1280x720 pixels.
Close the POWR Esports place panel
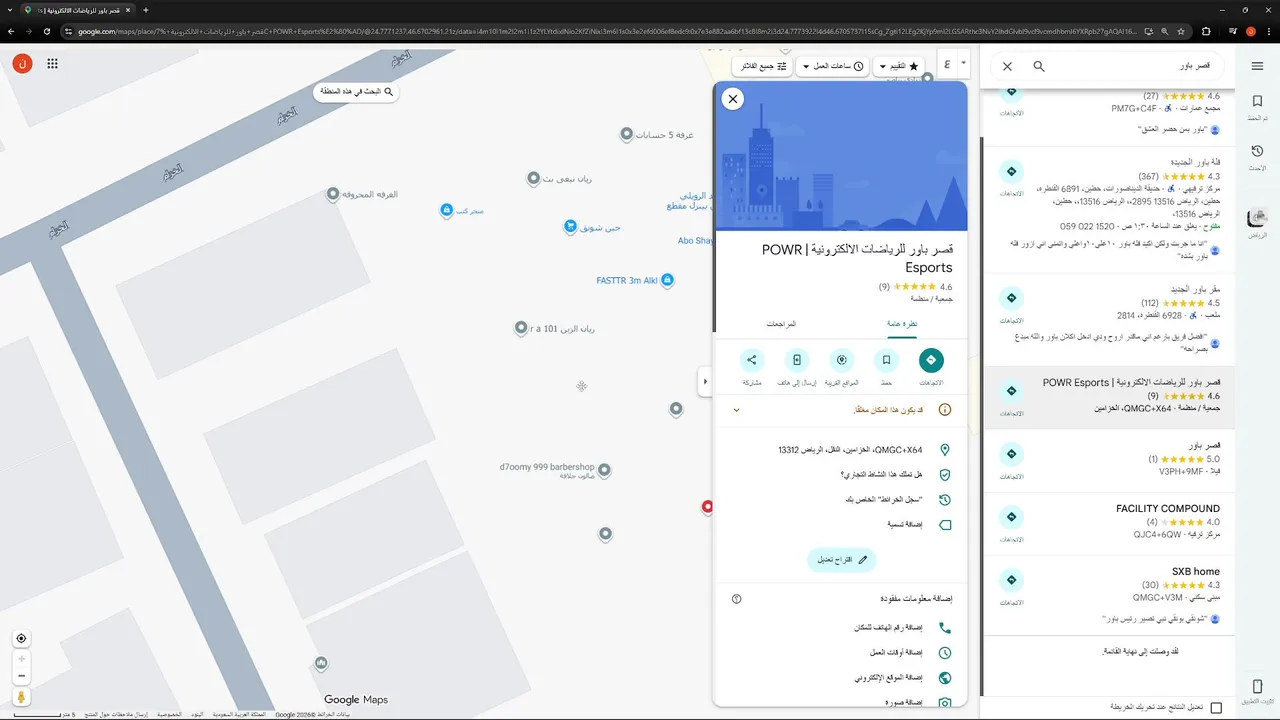click(x=733, y=99)
